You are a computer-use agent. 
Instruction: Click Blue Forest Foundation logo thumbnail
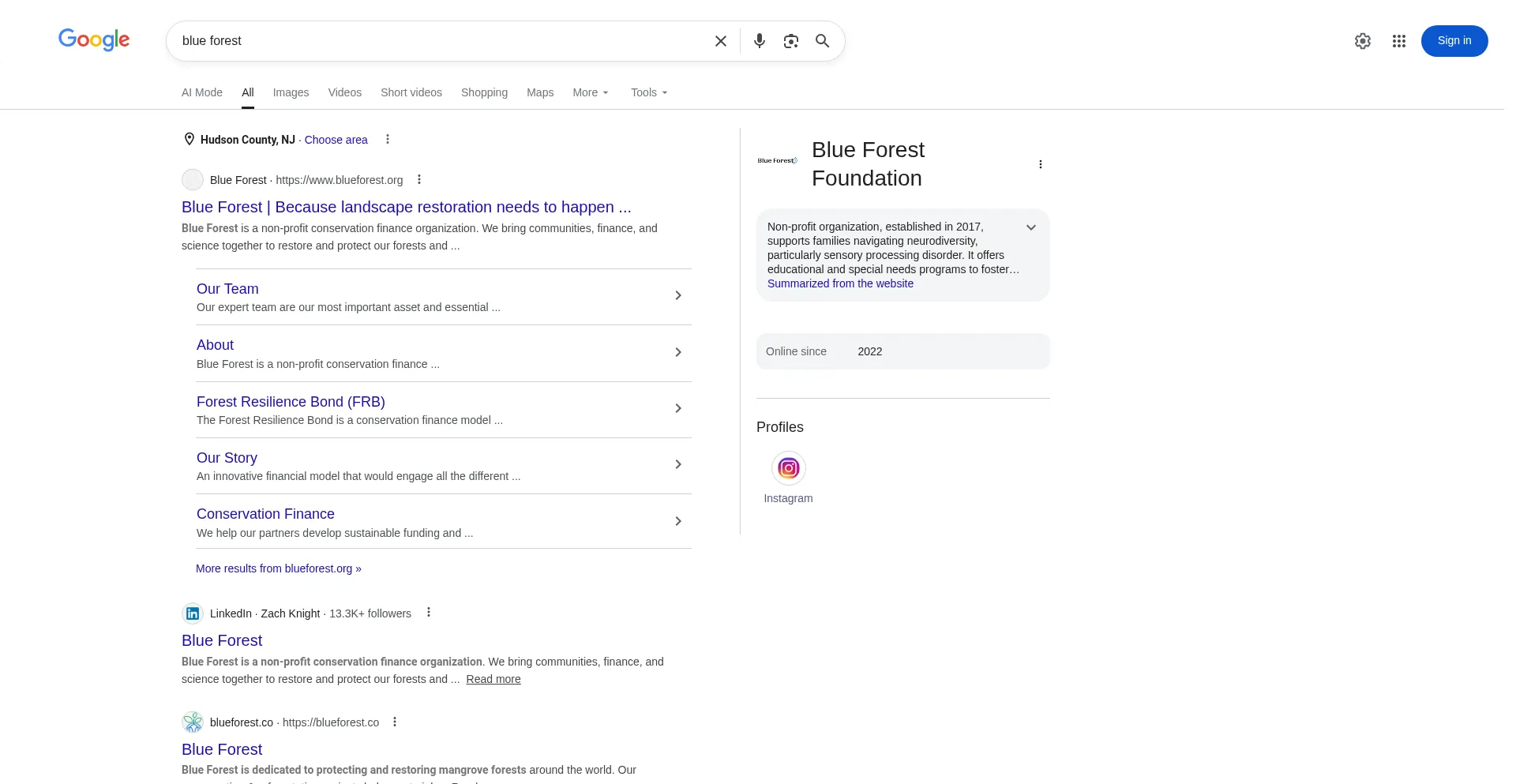click(x=778, y=160)
